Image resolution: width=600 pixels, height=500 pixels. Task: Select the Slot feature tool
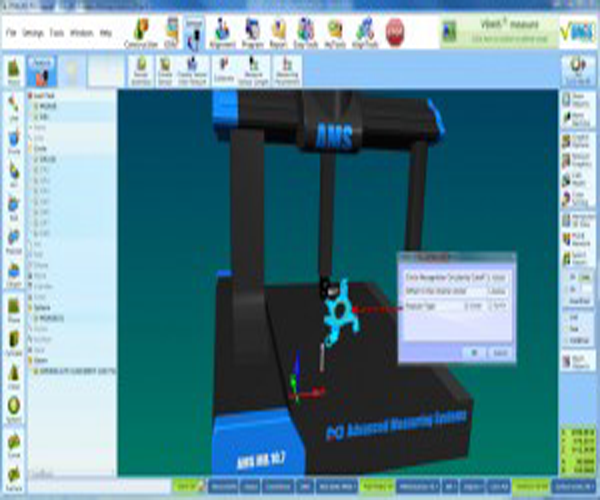pos(14,207)
